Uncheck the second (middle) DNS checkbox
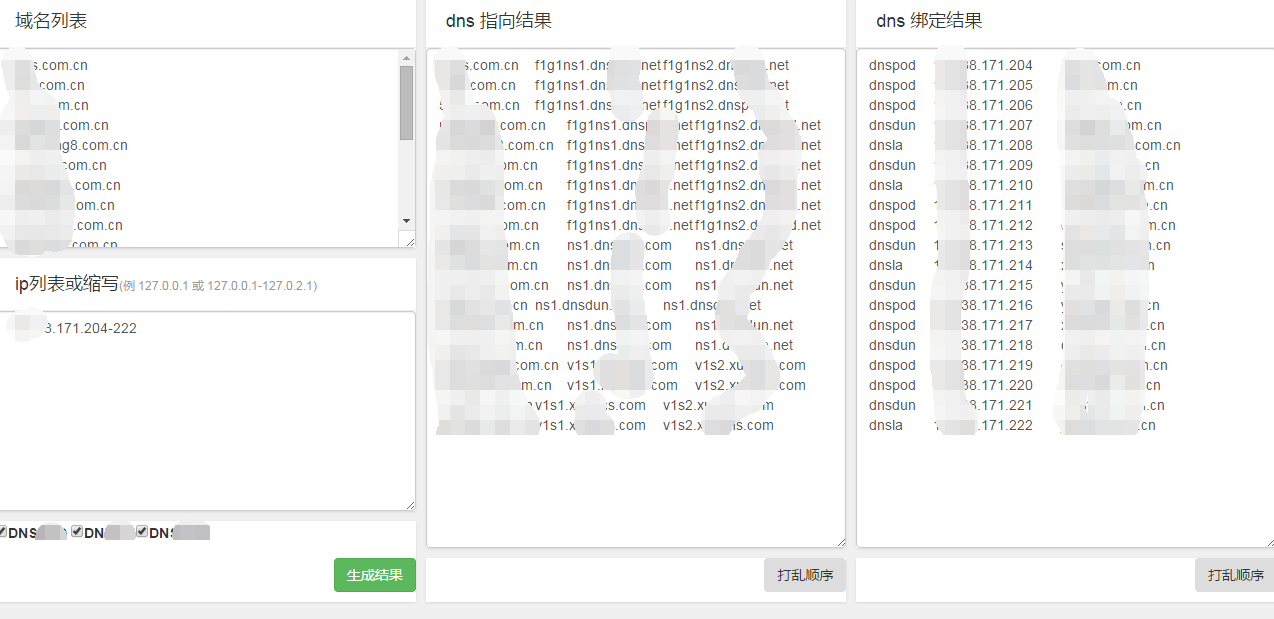Image resolution: width=1274 pixels, height=619 pixels. 77,532
